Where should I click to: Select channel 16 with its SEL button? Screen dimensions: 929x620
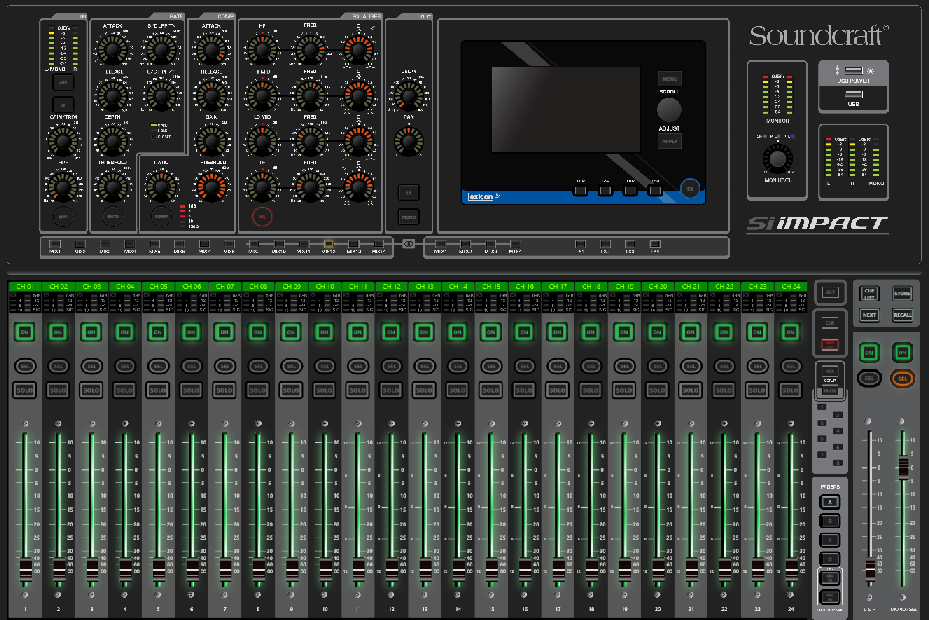point(524,366)
